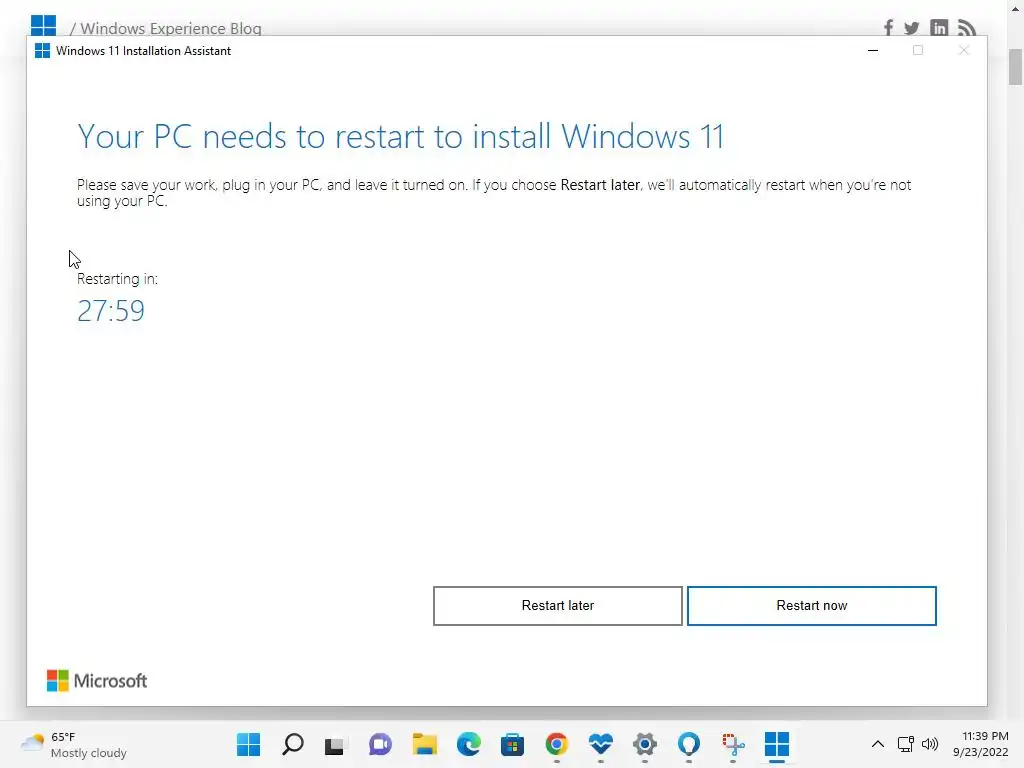The image size is (1024, 768).
Task: Open Microsoft Store from taskbar
Action: coord(513,744)
